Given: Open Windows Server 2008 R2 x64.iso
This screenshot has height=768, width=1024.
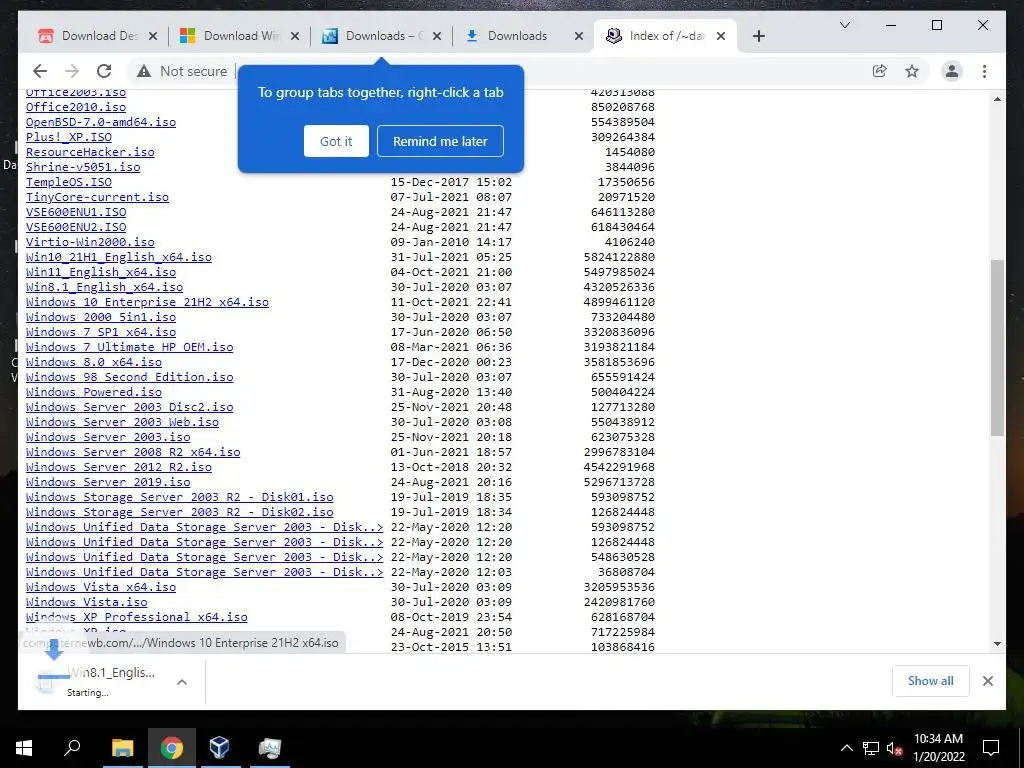Looking at the screenshot, I should point(133,452).
